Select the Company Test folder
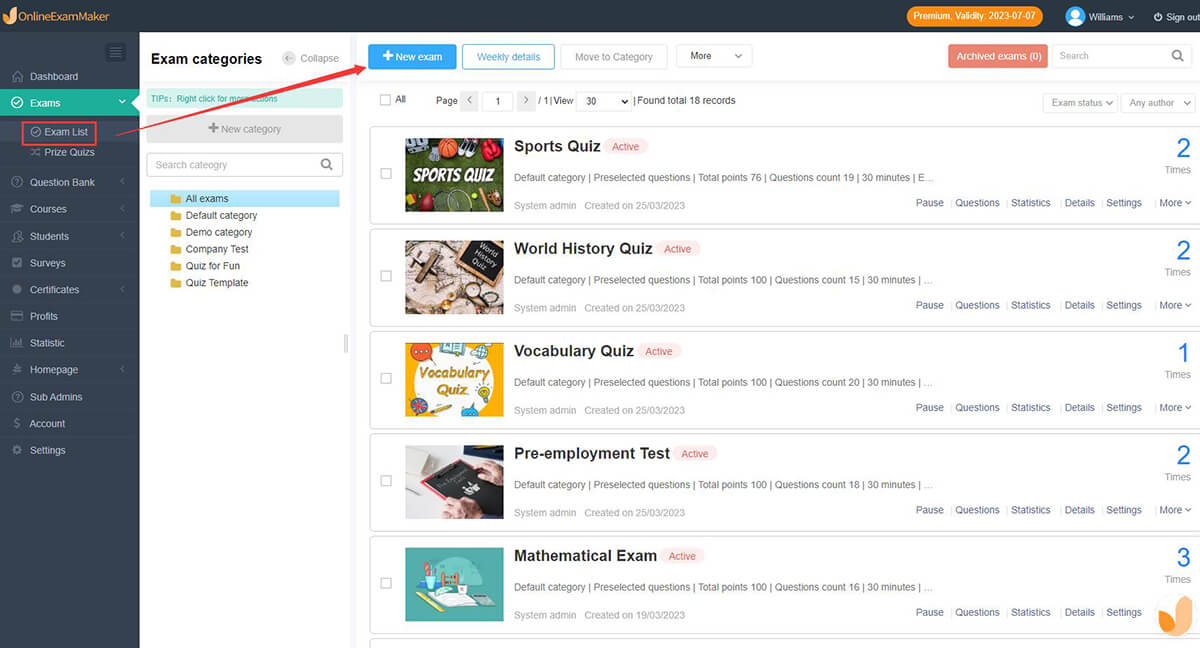 pyautogui.click(x=217, y=249)
